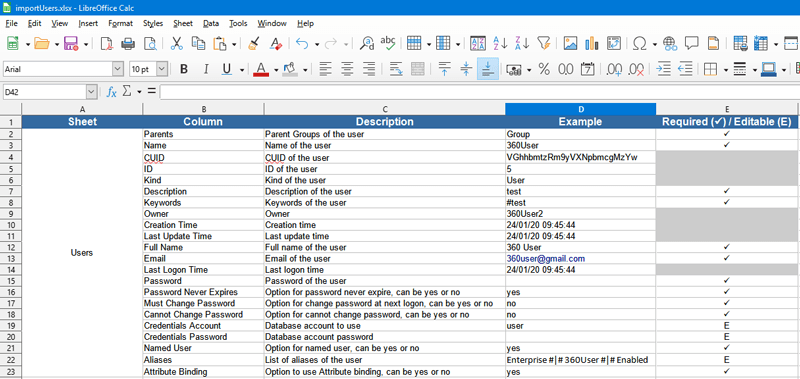
Task: Select the Cut scissors icon
Action: tap(177, 44)
